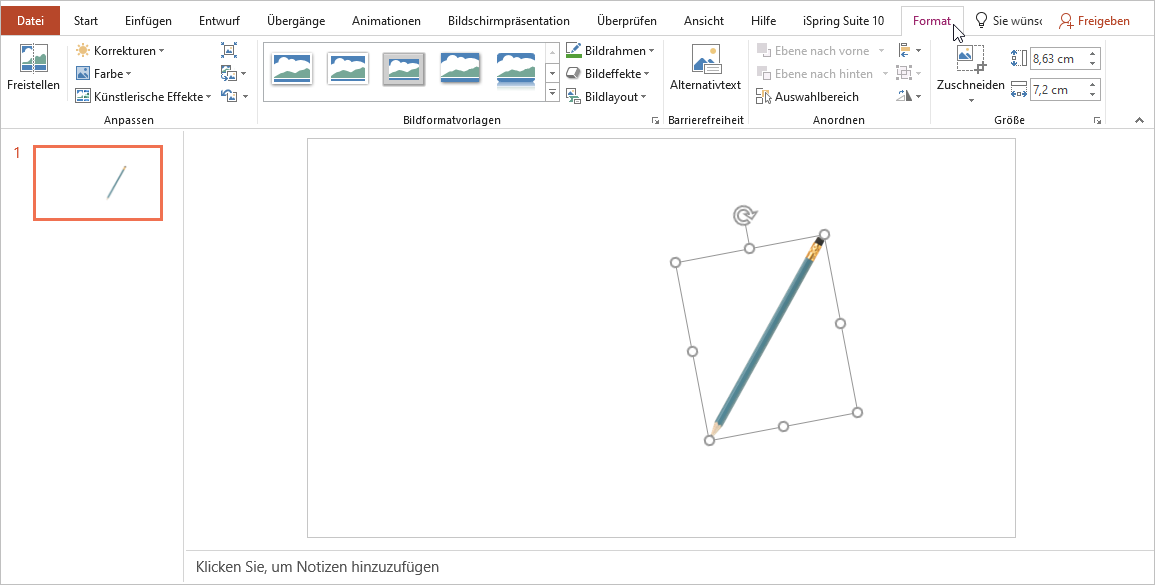
Task: Select slide 1 thumbnail in the panel
Action: click(x=98, y=183)
